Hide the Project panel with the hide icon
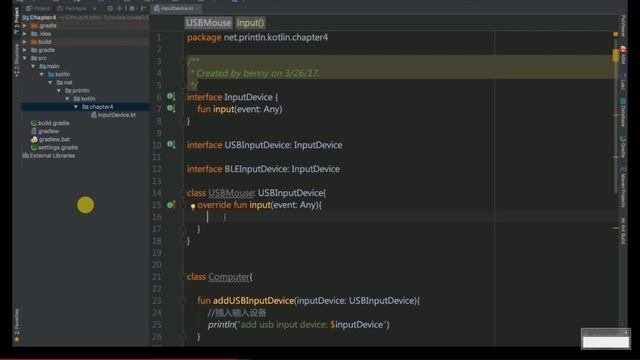The height and width of the screenshot is (360, 640). coord(143,8)
